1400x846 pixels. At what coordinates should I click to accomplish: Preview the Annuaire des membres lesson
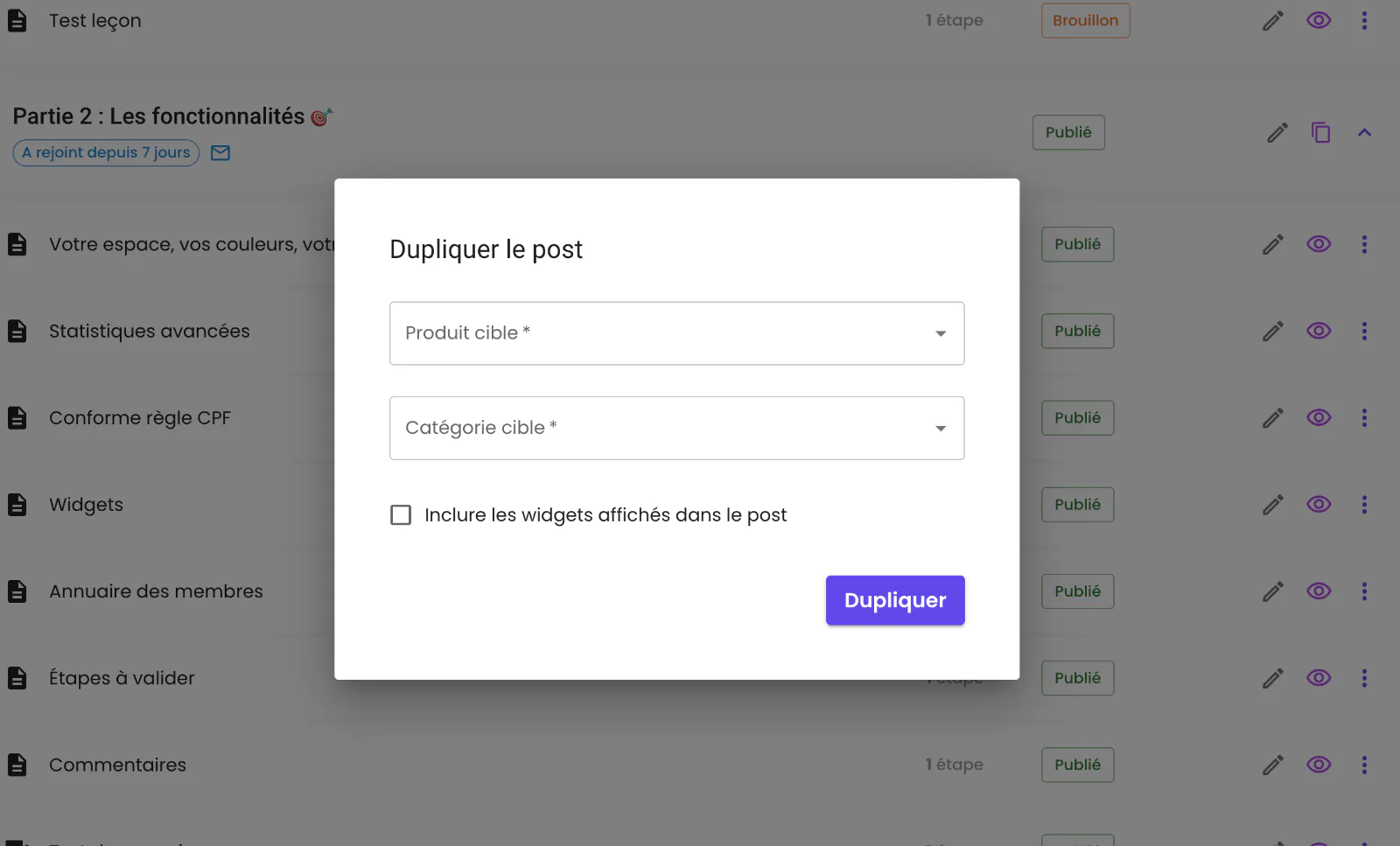1319,591
